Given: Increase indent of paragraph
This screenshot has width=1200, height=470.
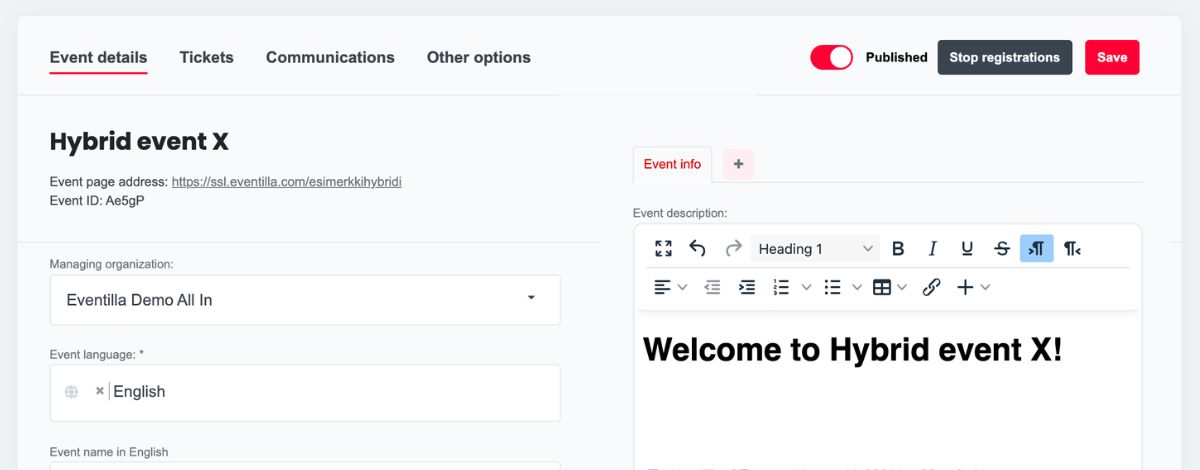Looking at the screenshot, I should 747,287.
